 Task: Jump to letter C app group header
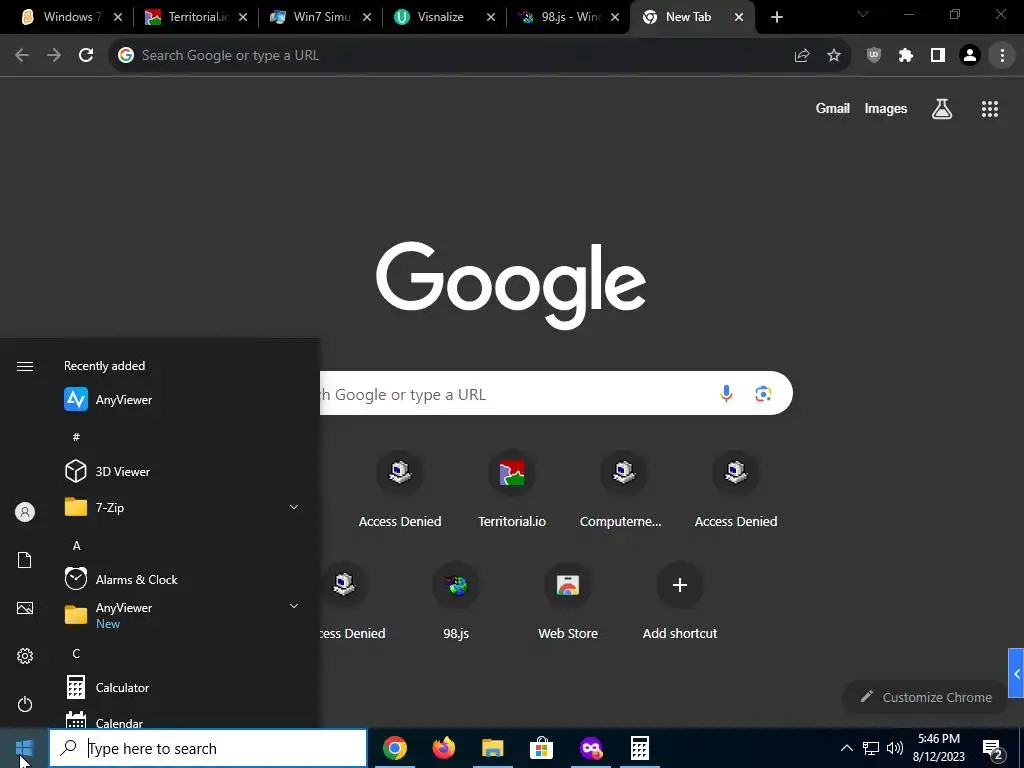pos(76,654)
